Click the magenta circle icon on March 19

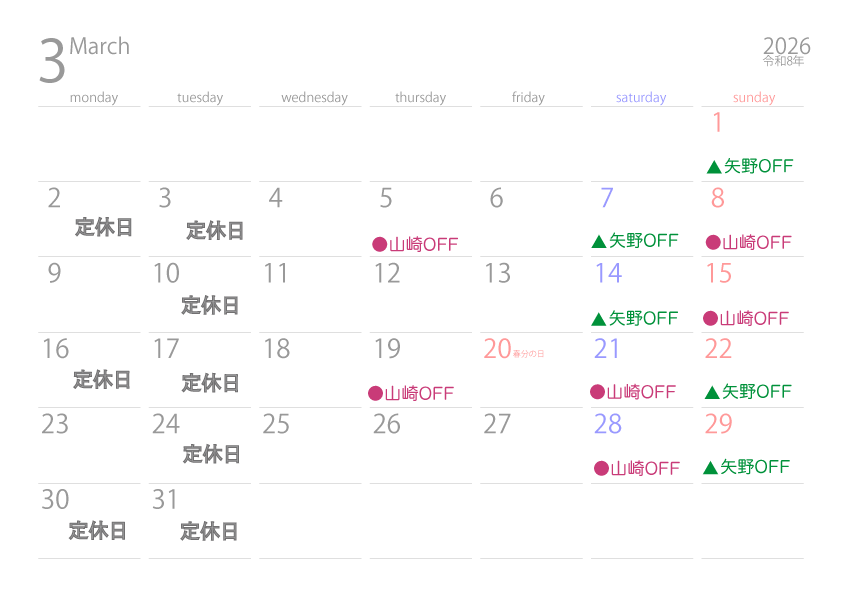tap(375, 393)
